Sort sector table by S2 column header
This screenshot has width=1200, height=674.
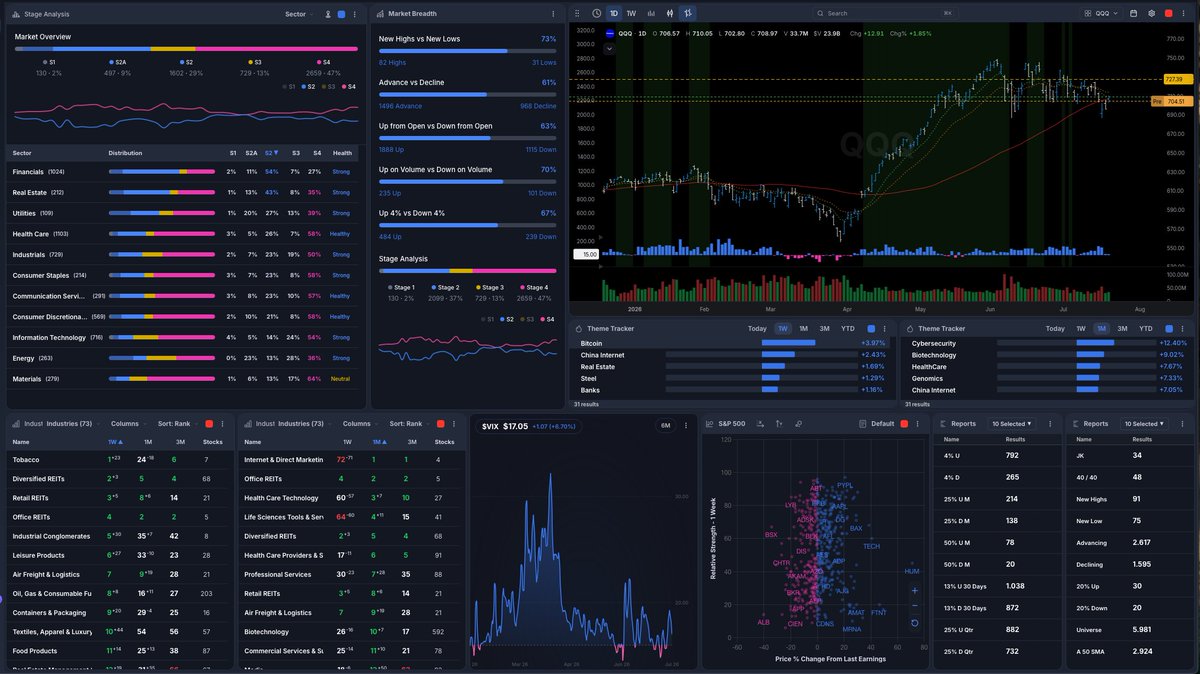(x=270, y=153)
